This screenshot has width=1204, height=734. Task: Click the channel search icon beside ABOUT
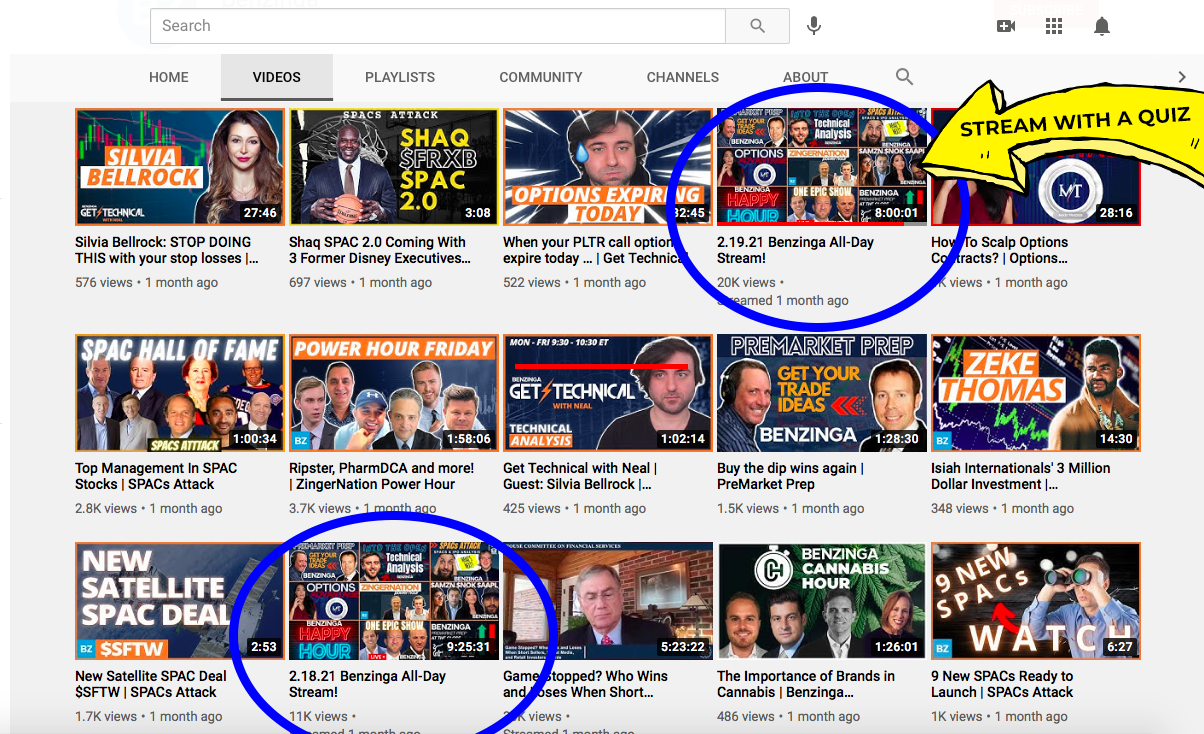(903, 76)
